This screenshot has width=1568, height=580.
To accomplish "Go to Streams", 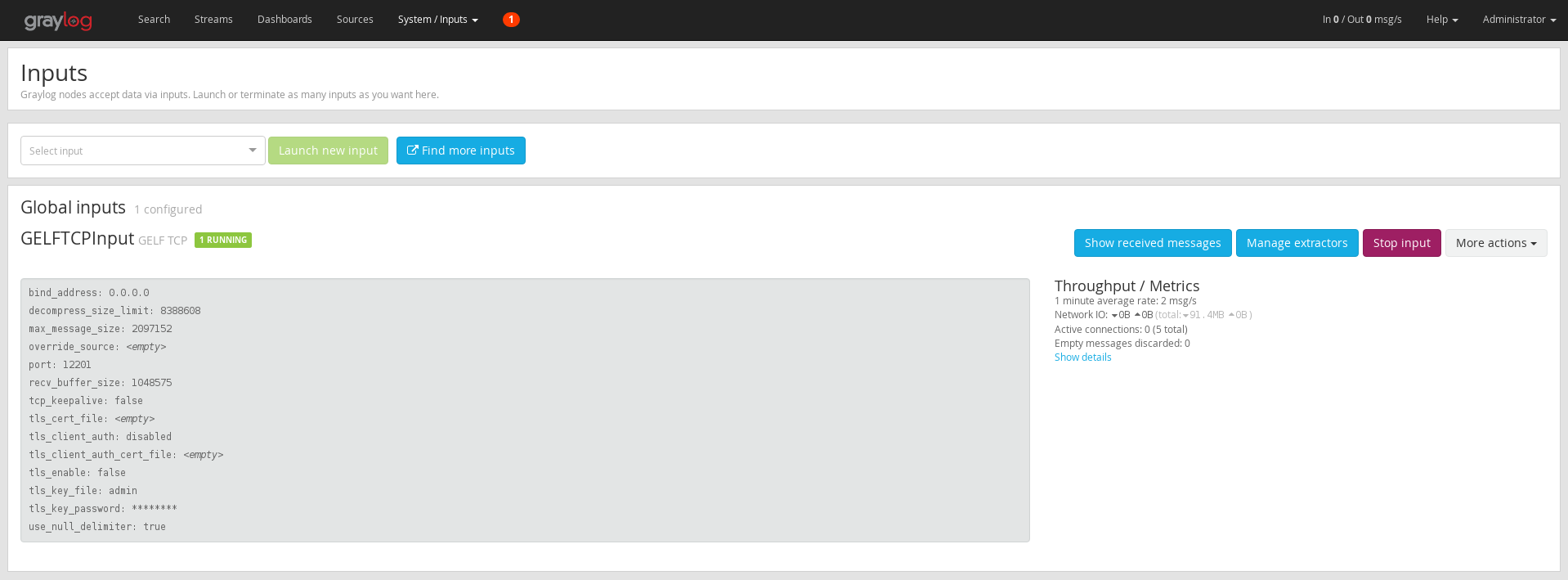I will coord(213,20).
